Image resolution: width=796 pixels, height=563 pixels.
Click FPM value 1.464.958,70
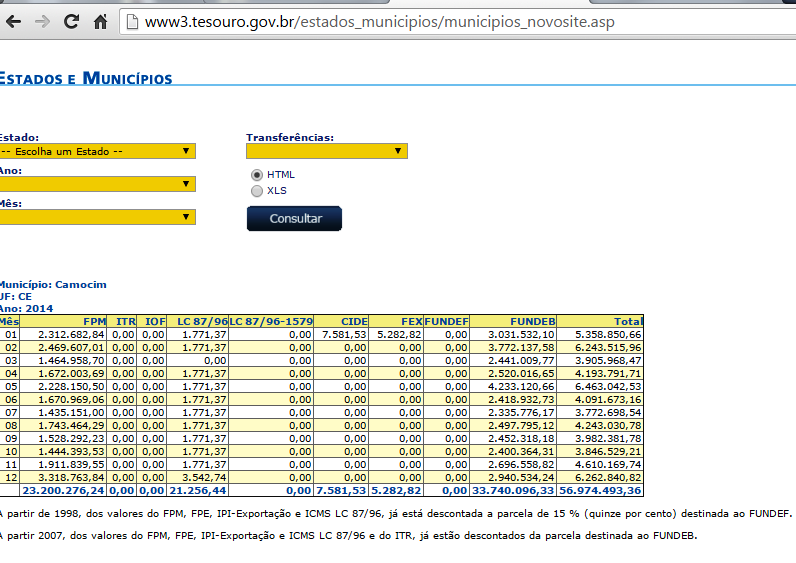pyautogui.click(x=71, y=361)
